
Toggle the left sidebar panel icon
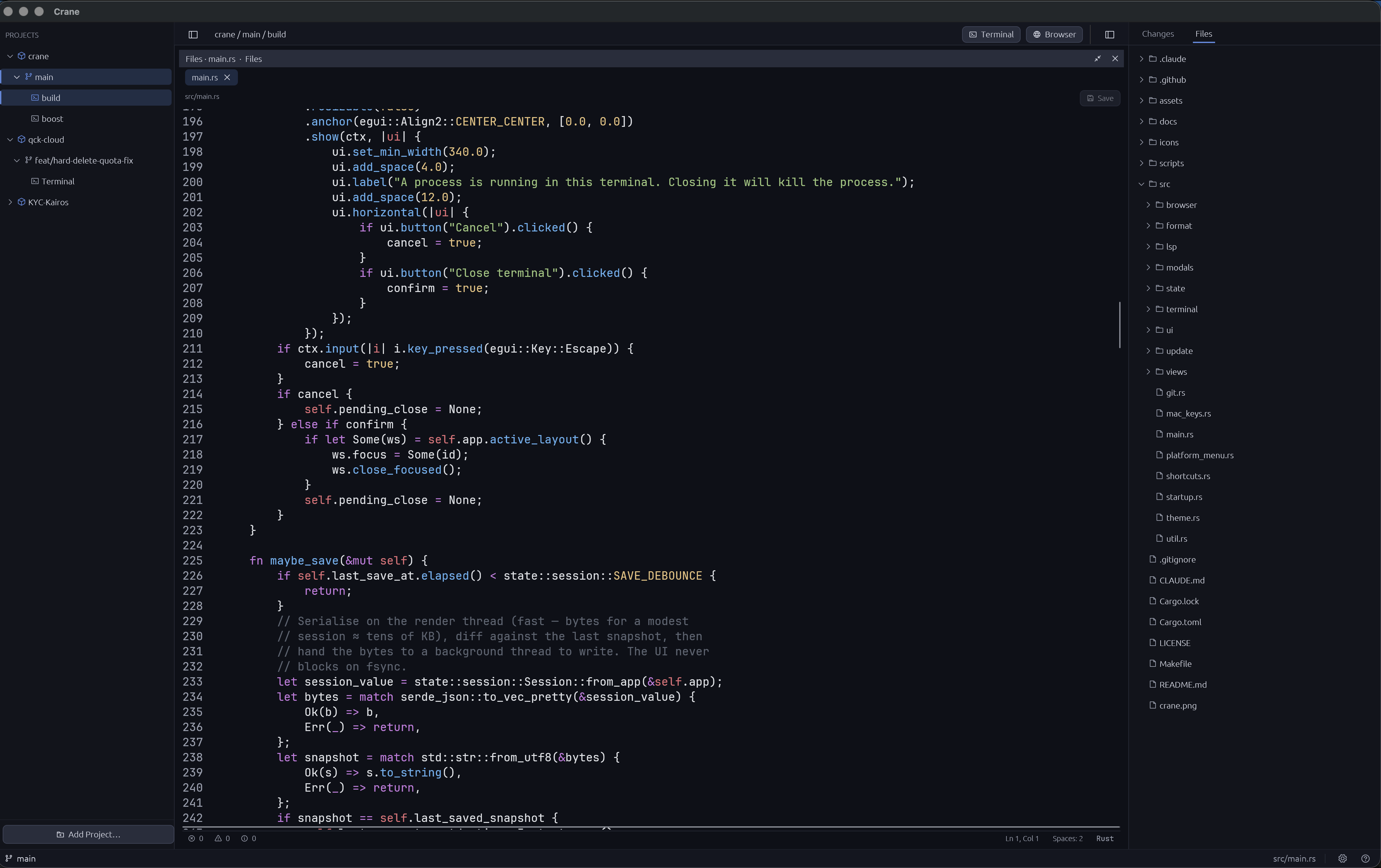tap(193, 34)
